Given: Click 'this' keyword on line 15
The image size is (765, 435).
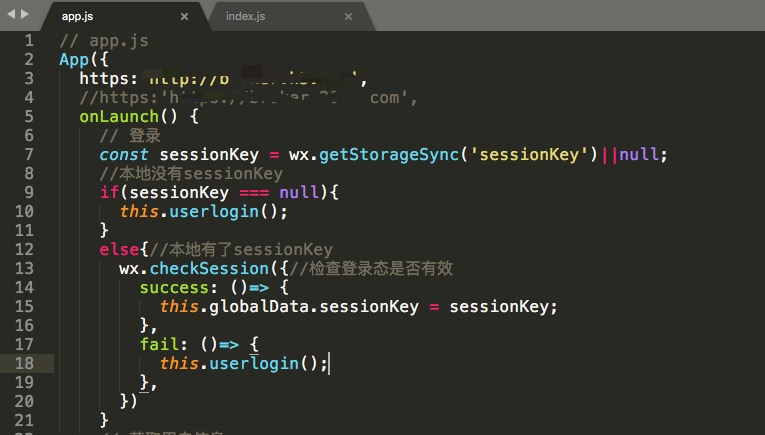Looking at the screenshot, I should pos(179,307).
